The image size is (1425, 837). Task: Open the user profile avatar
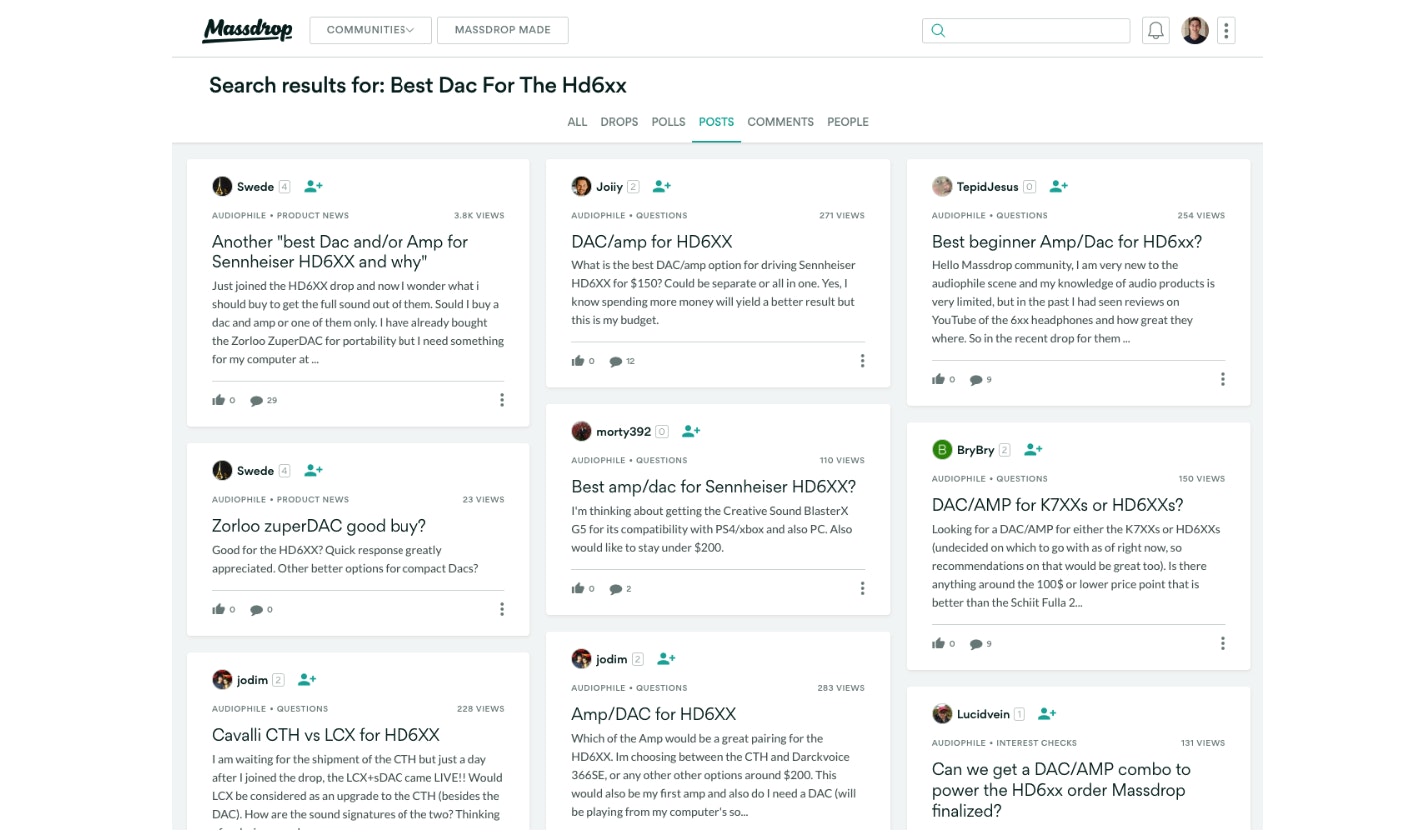[1194, 30]
